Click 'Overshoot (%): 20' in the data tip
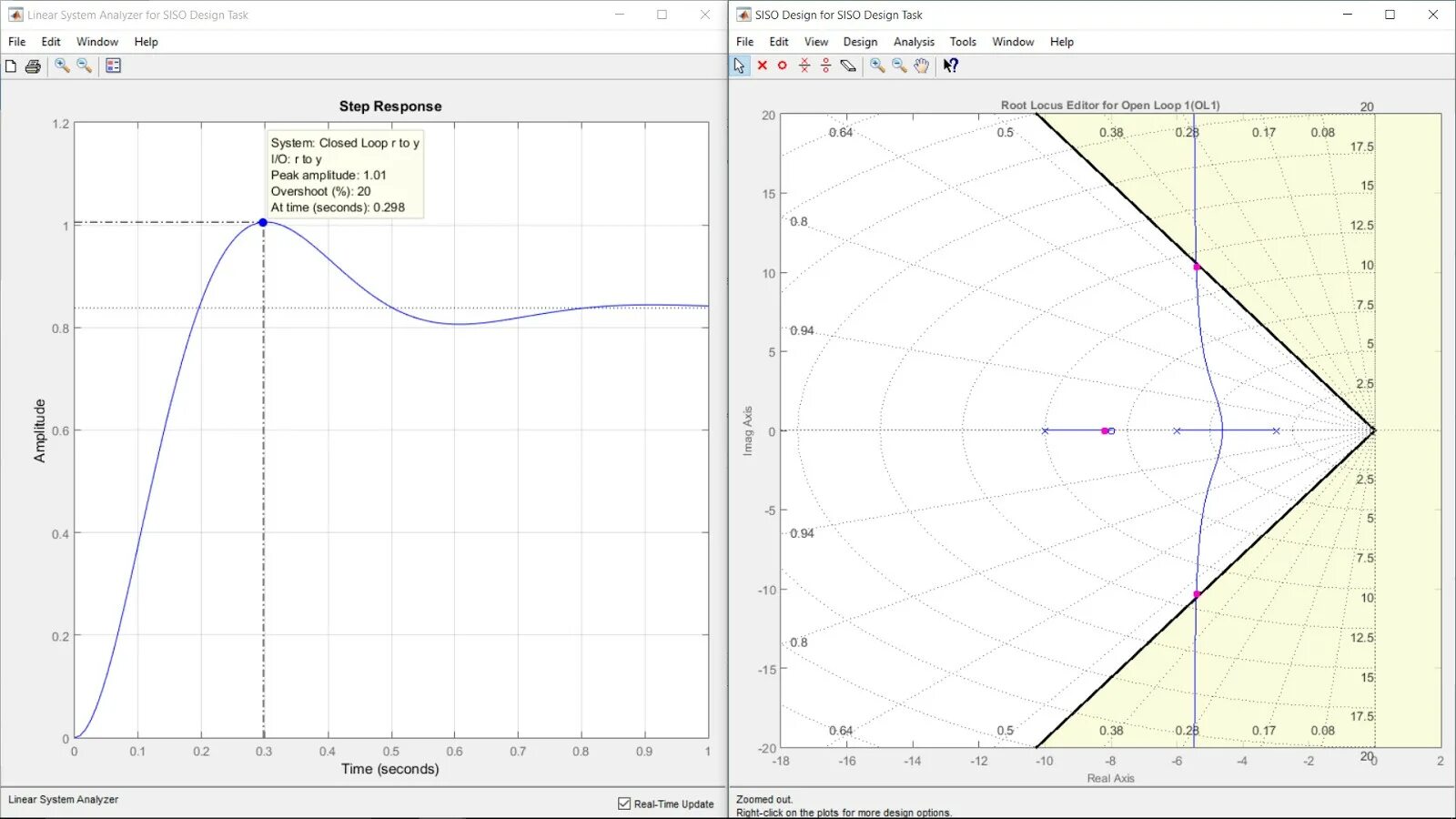Screen dimensions: 1456x819 320,191
